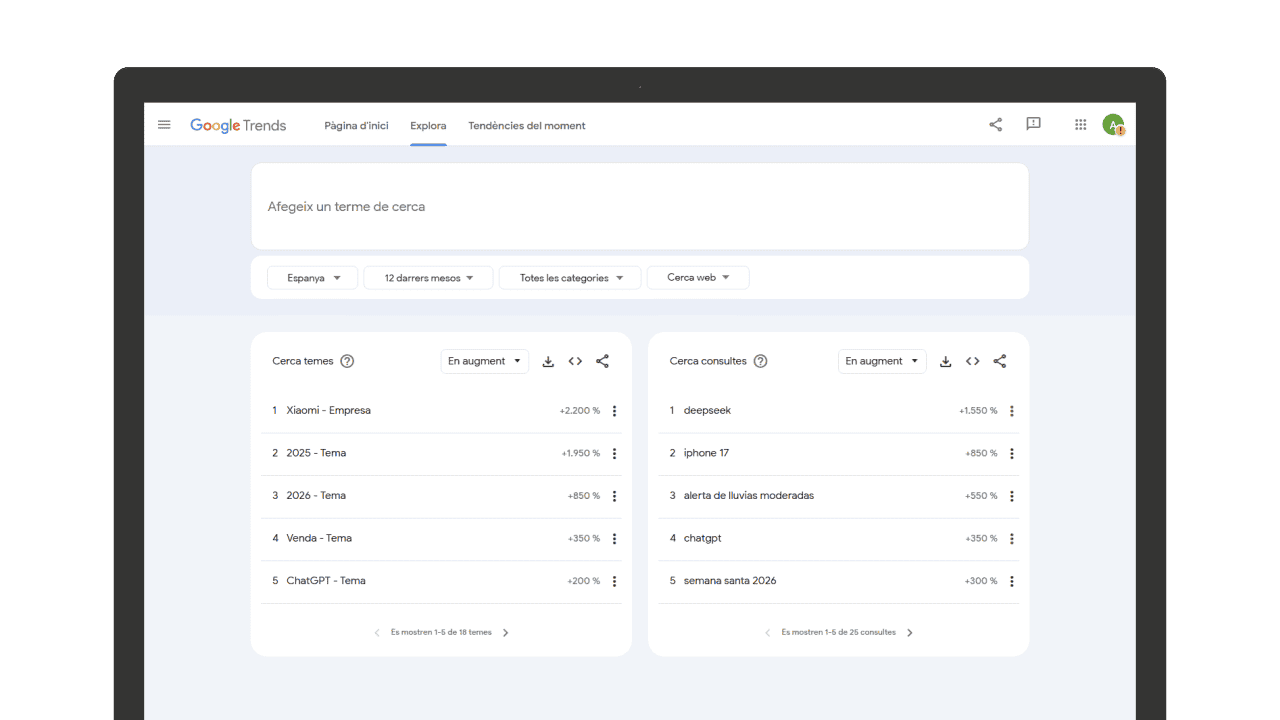
Task: Open more options for Xiaomi row
Action: click(614, 411)
